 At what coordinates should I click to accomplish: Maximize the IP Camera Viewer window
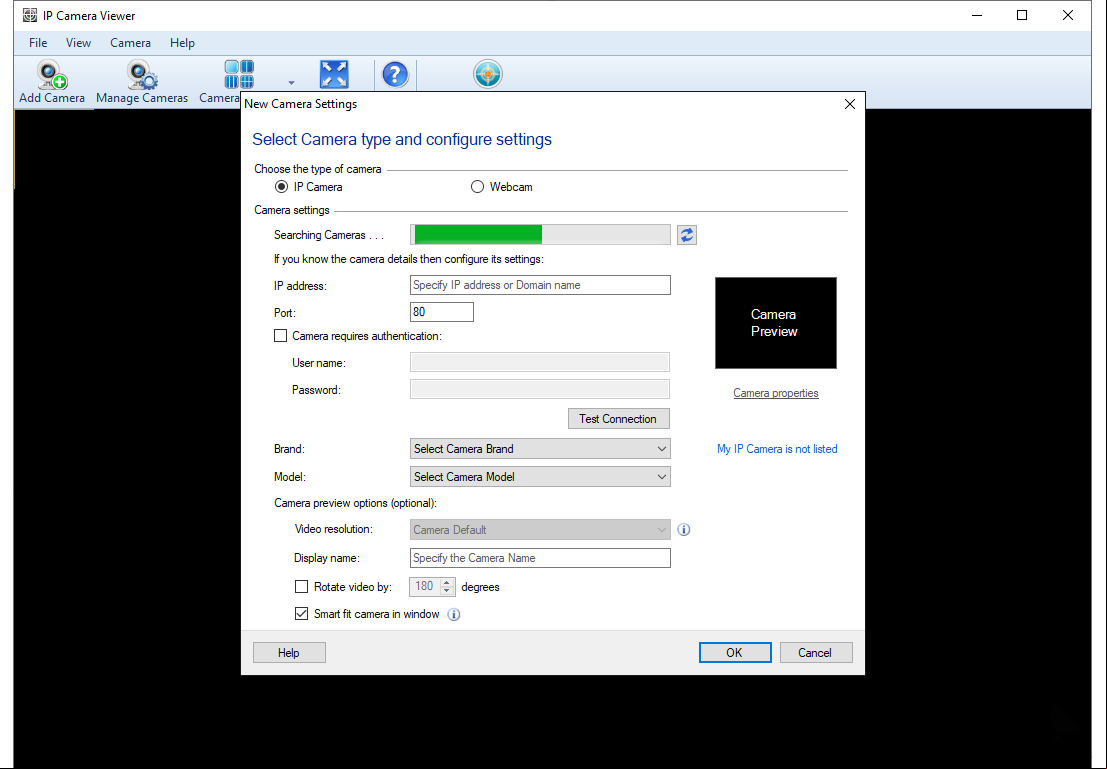(1022, 15)
